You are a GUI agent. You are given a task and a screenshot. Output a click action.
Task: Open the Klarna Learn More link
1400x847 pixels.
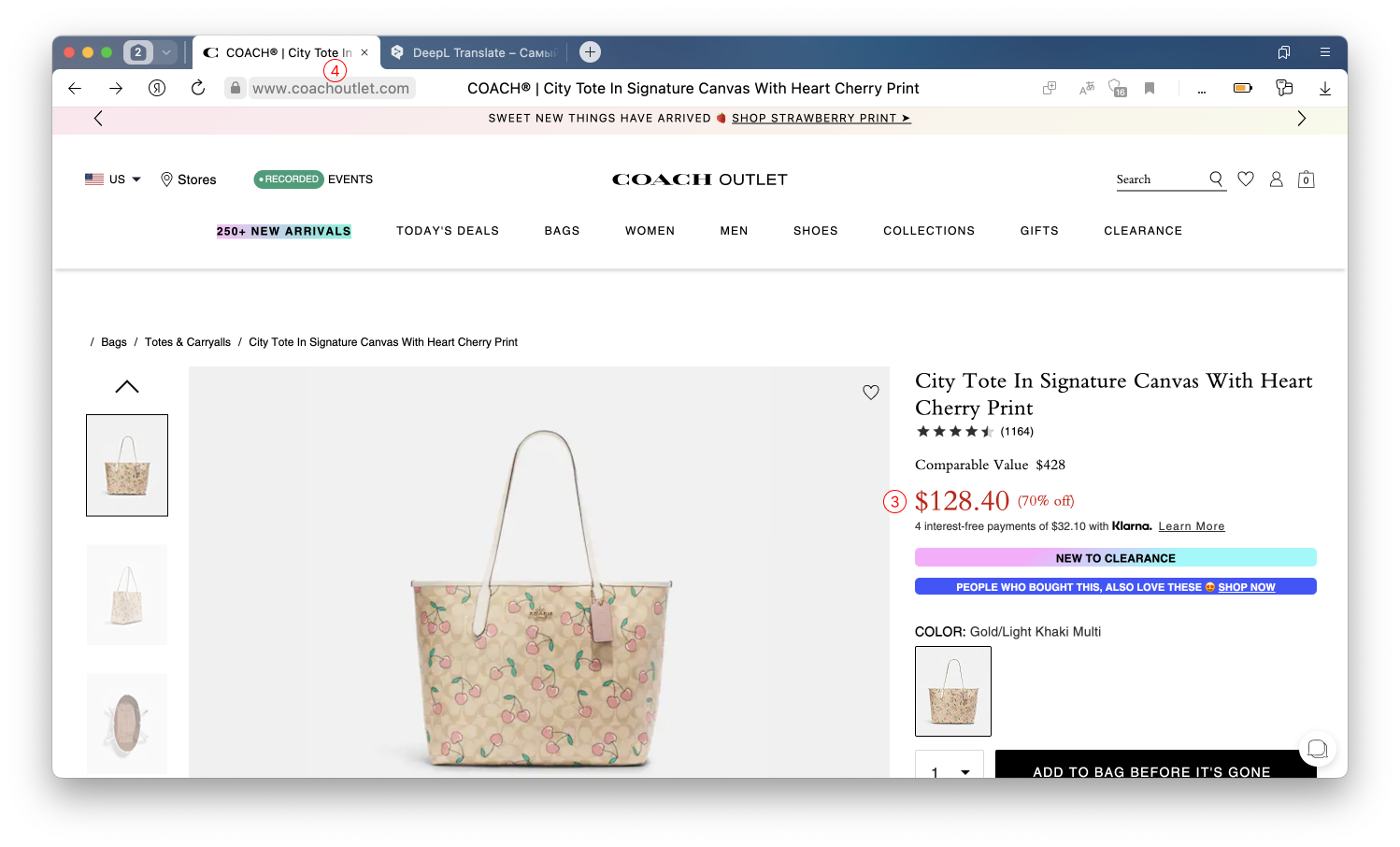(x=1191, y=526)
